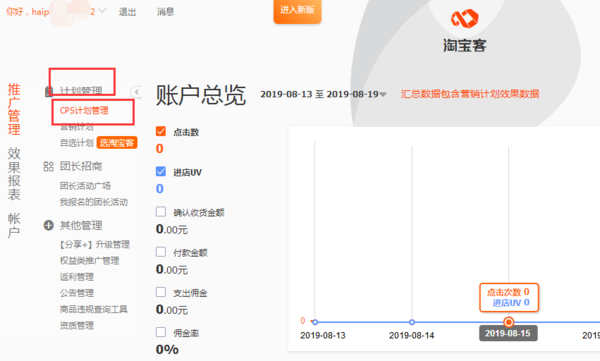The image size is (600, 361).
Task: Click the 团长招商 section heading
Action: point(81,166)
